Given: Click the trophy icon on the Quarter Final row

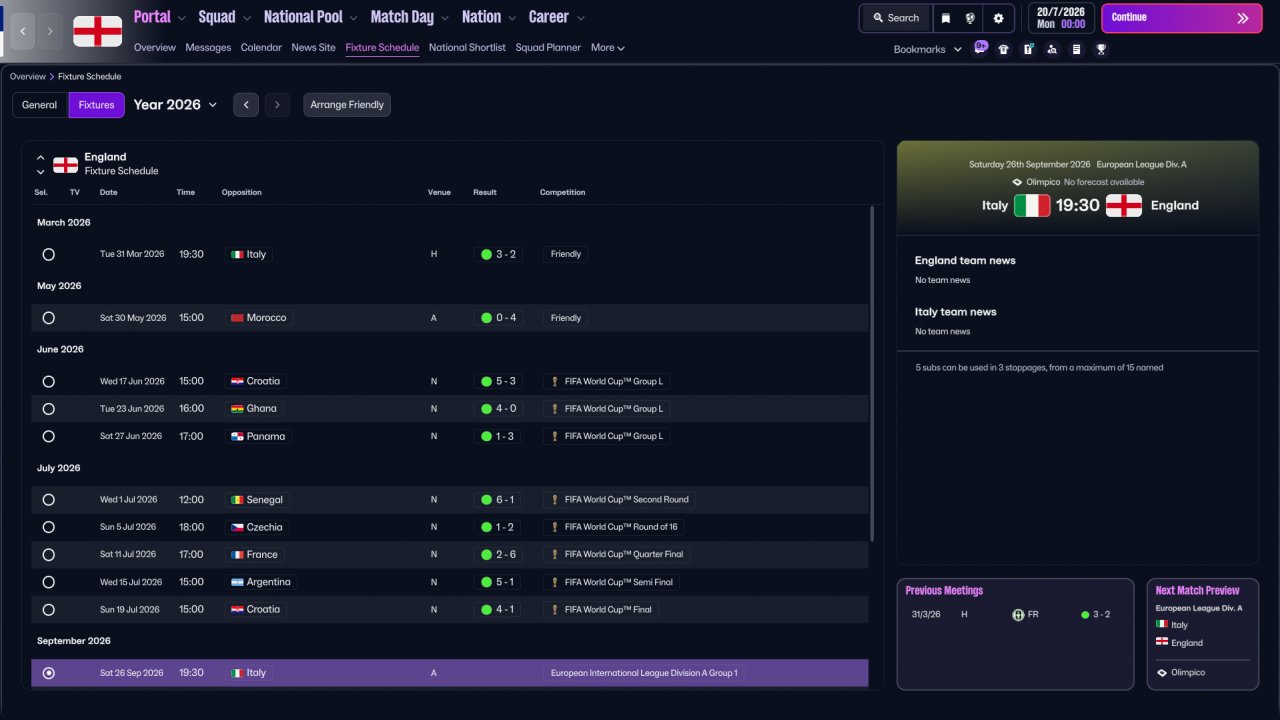Looking at the screenshot, I should [x=555, y=554].
